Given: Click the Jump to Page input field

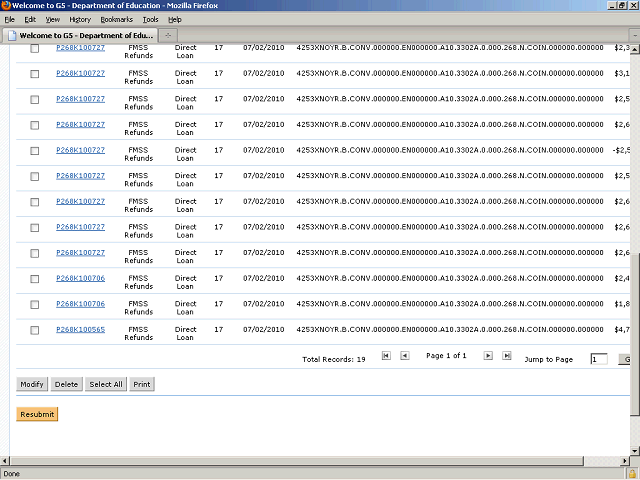Looking at the screenshot, I should (x=598, y=359).
